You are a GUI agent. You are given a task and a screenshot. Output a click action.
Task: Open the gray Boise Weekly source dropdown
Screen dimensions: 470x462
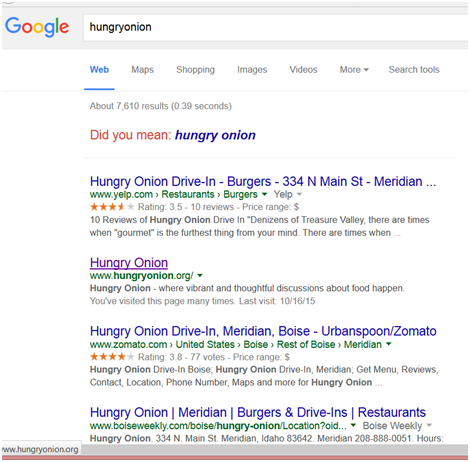(x=397, y=426)
